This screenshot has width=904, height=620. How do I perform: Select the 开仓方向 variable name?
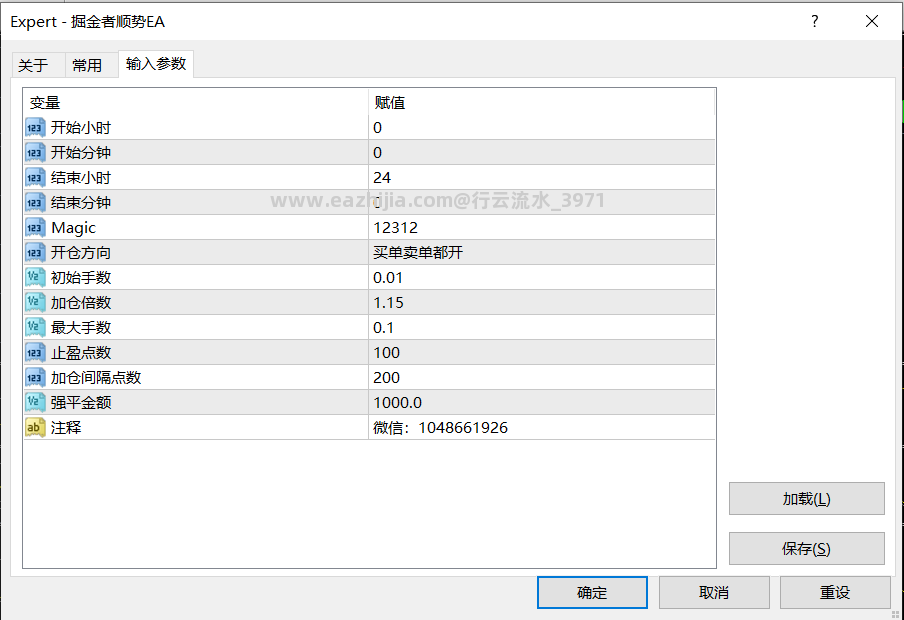click(x=81, y=253)
